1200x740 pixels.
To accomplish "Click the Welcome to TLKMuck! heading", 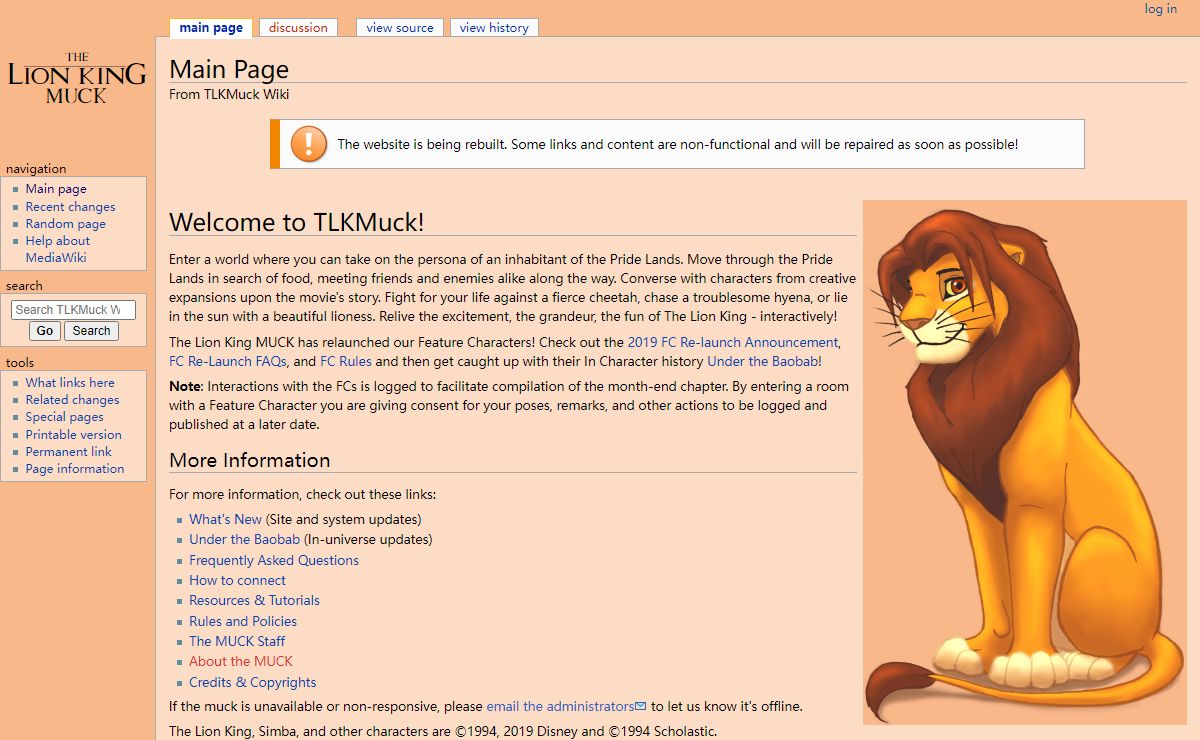I will tap(296, 222).
